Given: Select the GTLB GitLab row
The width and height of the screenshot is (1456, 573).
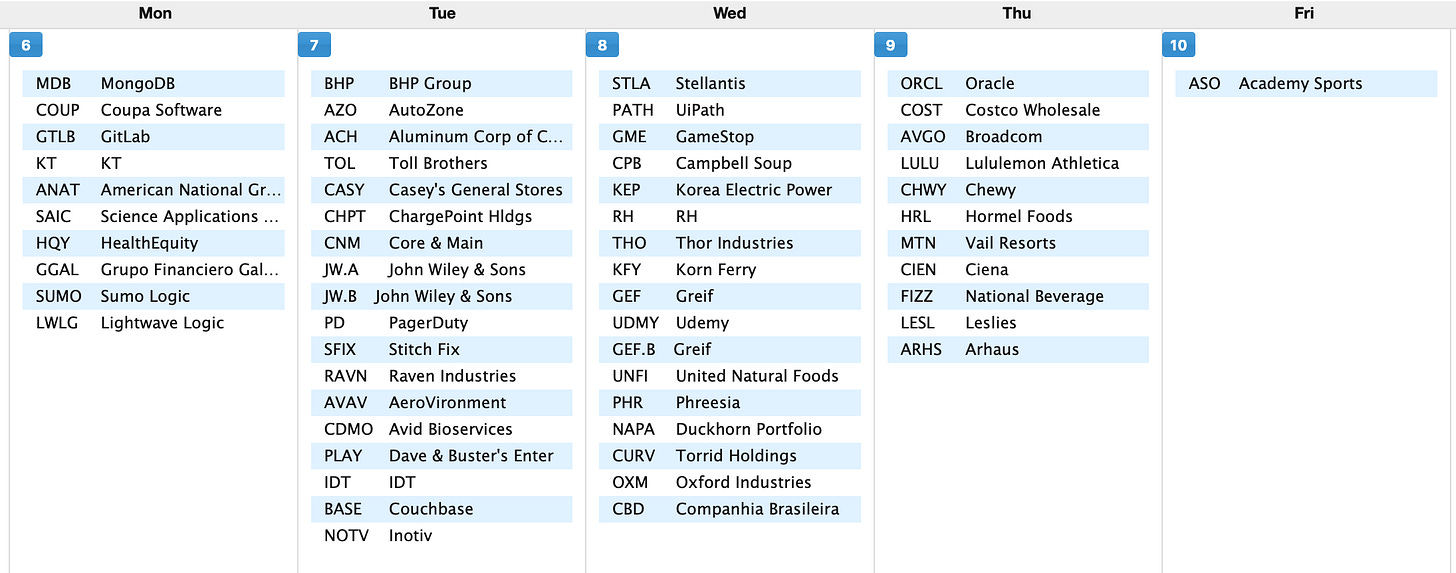Looking at the screenshot, I should (x=154, y=137).
